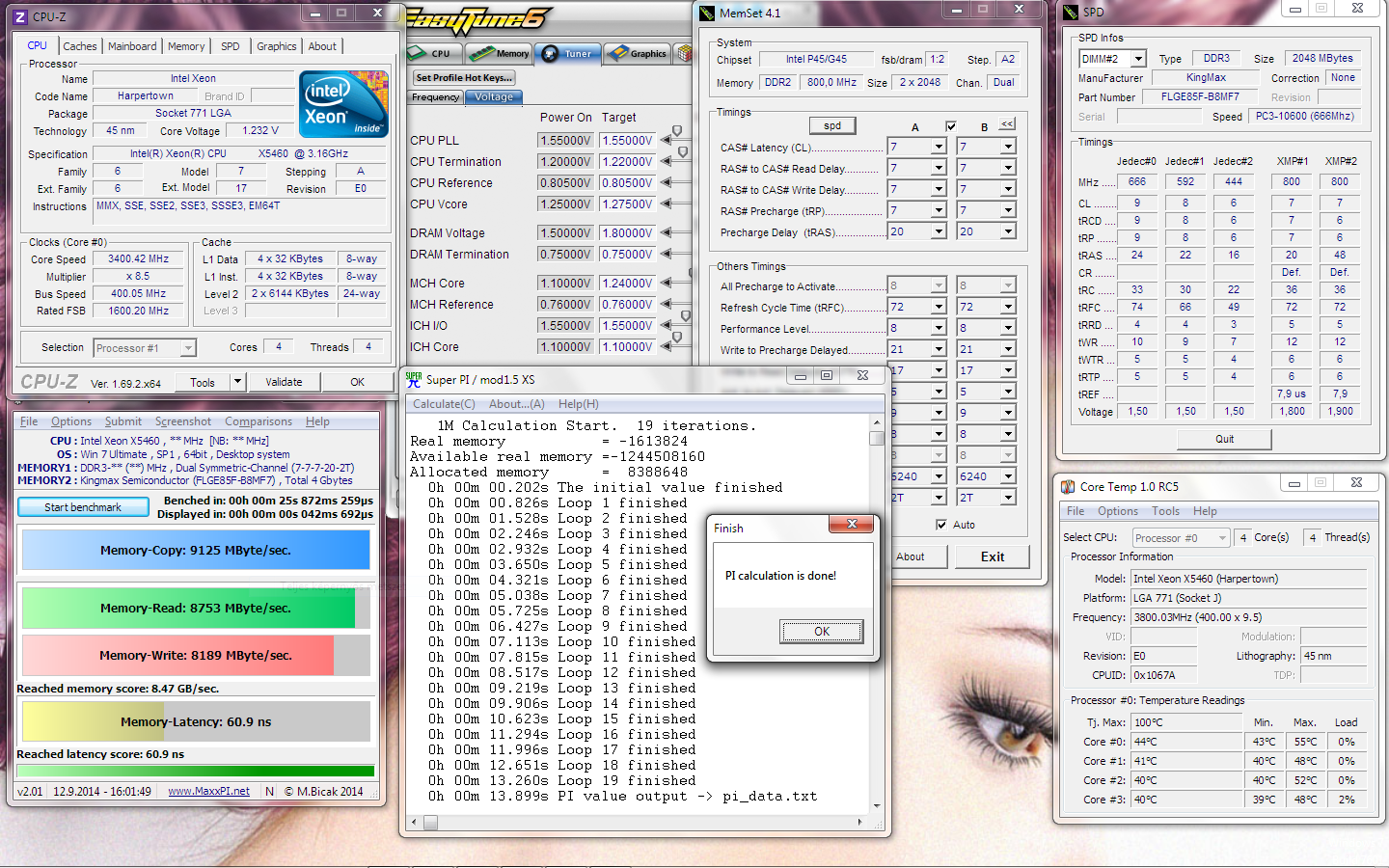Click the CPU-Z title bar icon
Screen dimensions: 1389x868
(20, 16)
